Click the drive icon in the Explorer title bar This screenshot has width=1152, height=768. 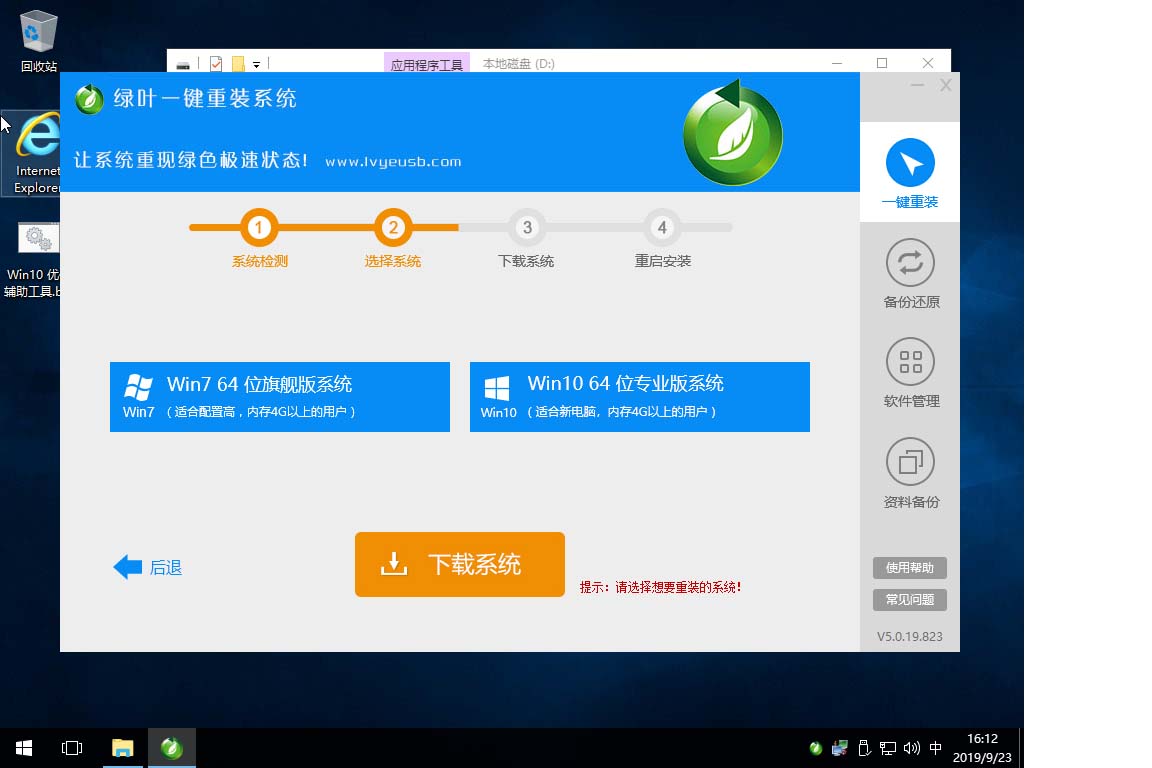183,65
